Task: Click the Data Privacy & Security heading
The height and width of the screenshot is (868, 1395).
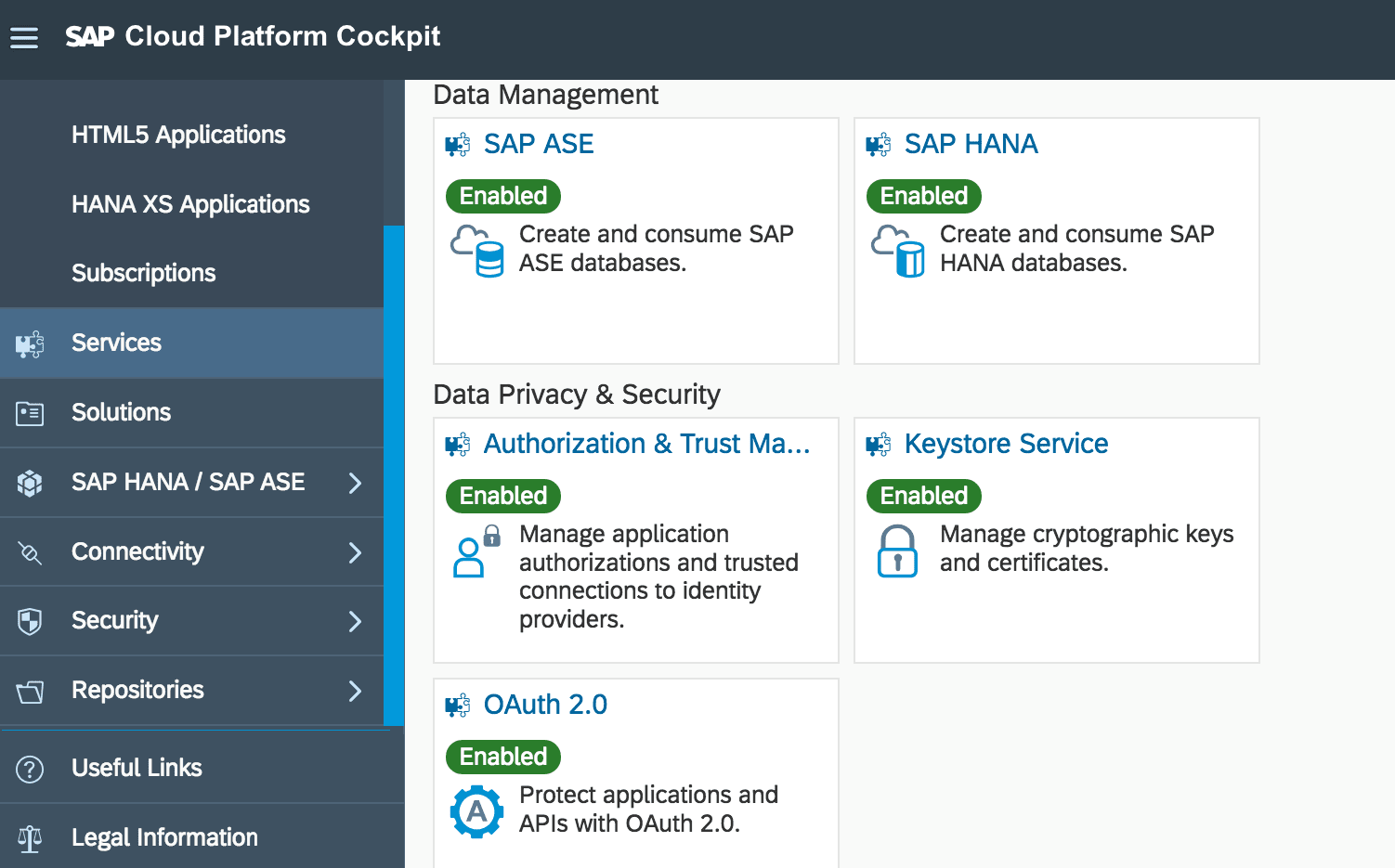Action: click(577, 395)
